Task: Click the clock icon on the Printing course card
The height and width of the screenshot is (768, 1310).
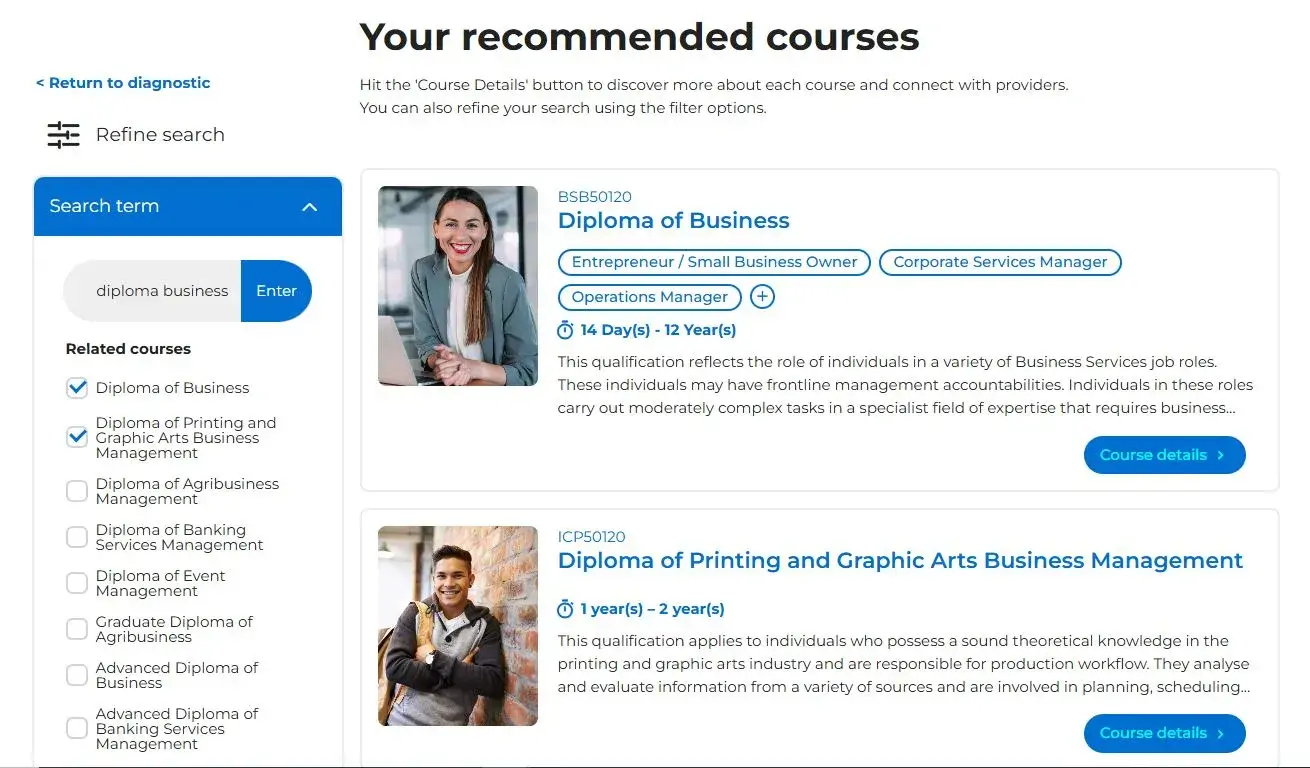Action: [566, 608]
